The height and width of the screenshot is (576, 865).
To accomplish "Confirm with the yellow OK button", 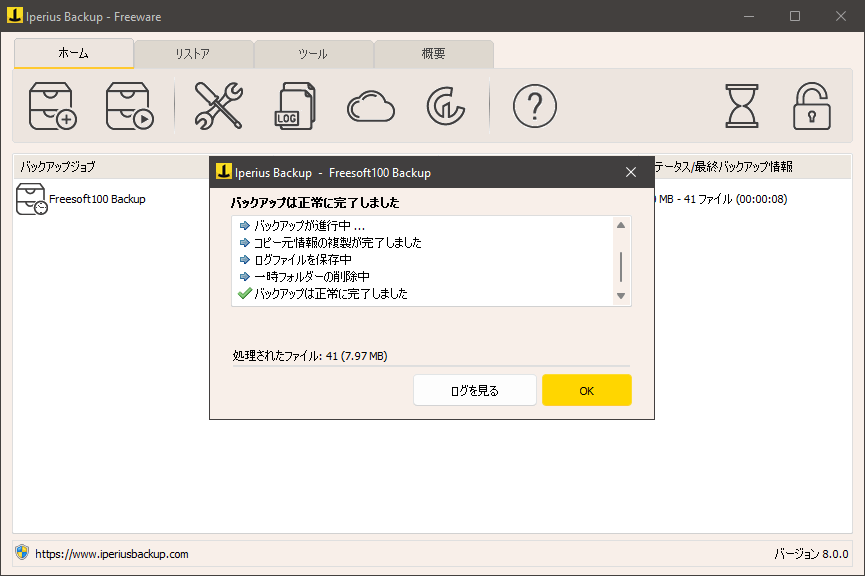I will coord(586,391).
